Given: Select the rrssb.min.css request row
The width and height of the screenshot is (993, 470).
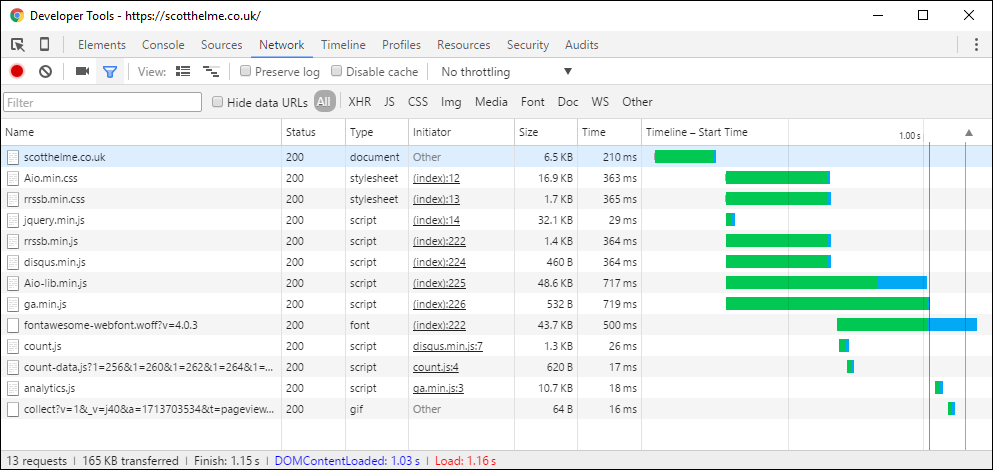Looking at the screenshot, I should (496, 199).
